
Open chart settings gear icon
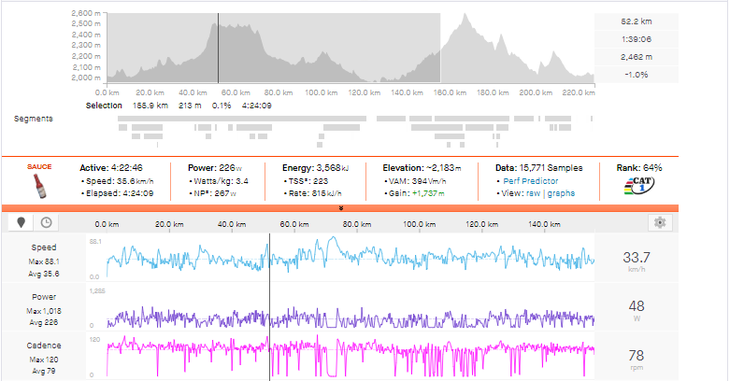coord(660,223)
